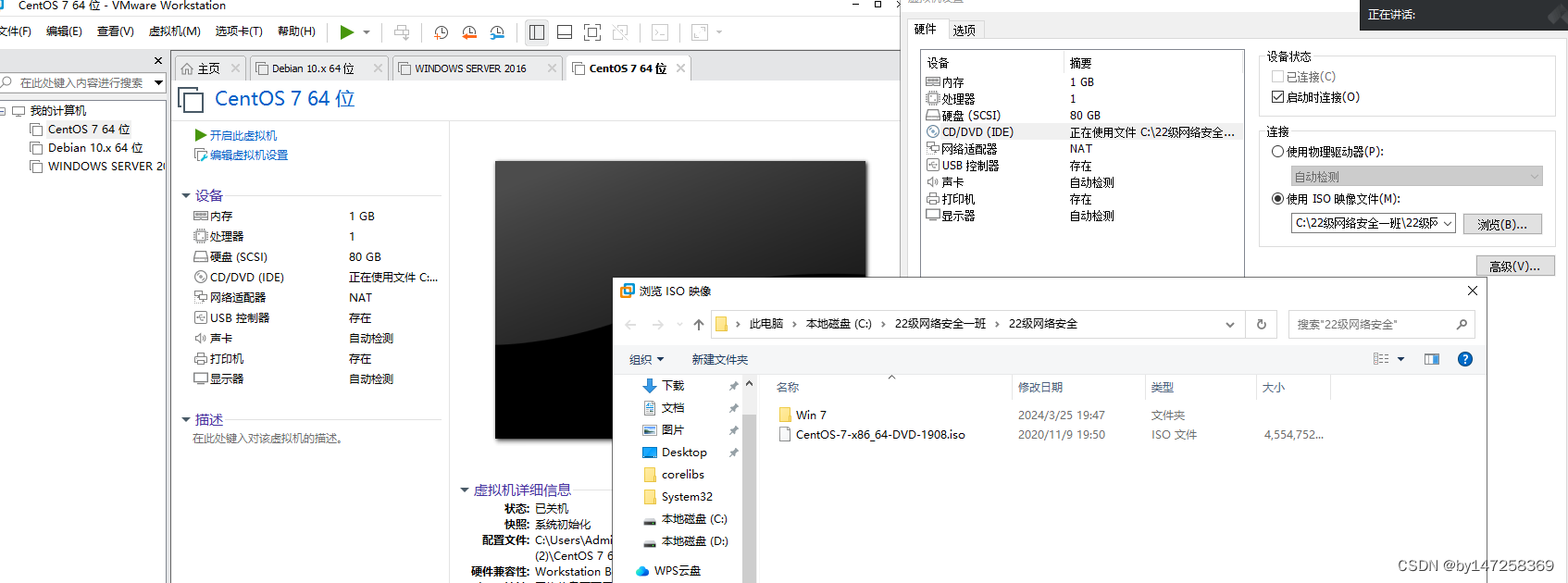This screenshot has width=1568, height=583.
Task: Toggle the 已连接(C) checkbox
Action: point(1278,77)
